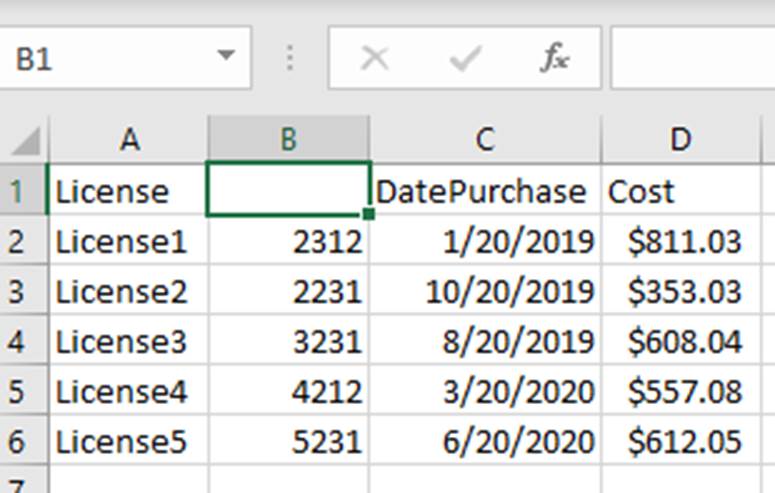
Task: Open the Insert Function fx dialog
Action: click(554, 59)
